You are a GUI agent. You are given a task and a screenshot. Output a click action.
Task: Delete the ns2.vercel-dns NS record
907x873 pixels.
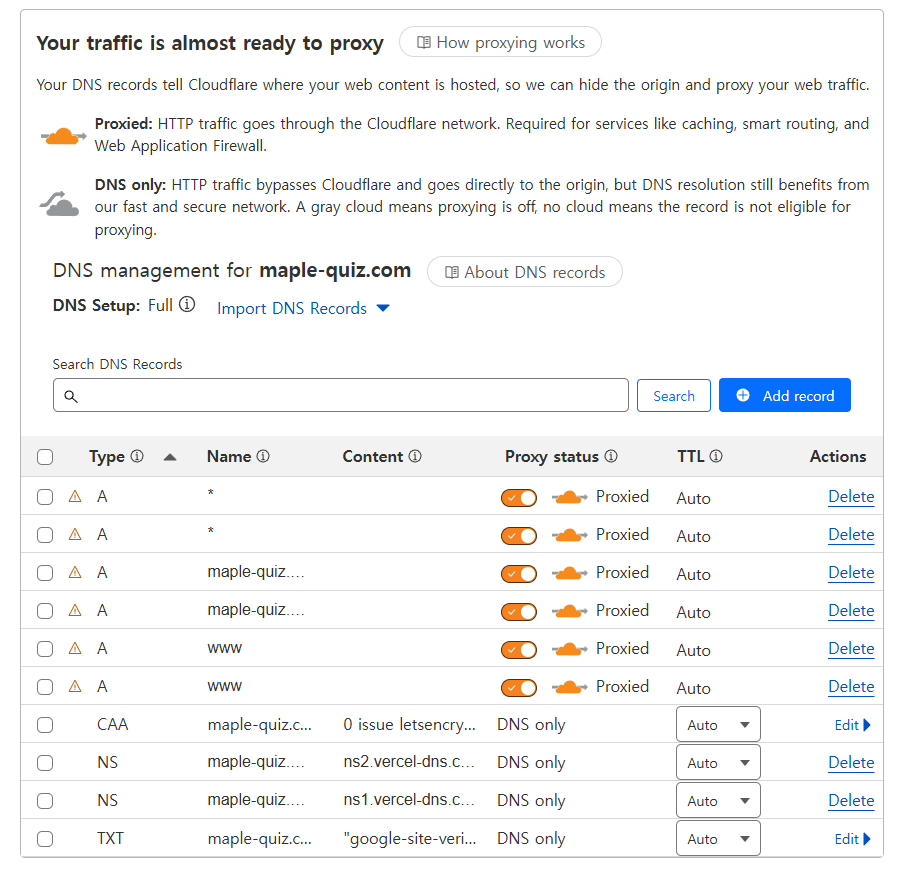(x=850, y=763)
